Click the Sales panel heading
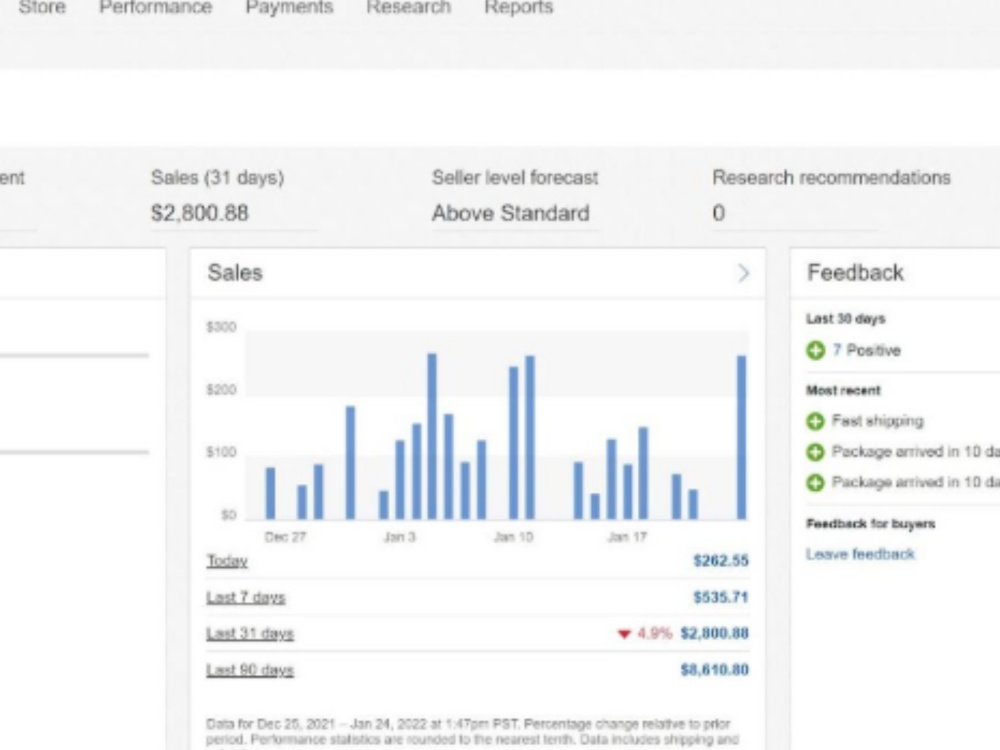1000x750 pixels. click(x=235, y=273)
